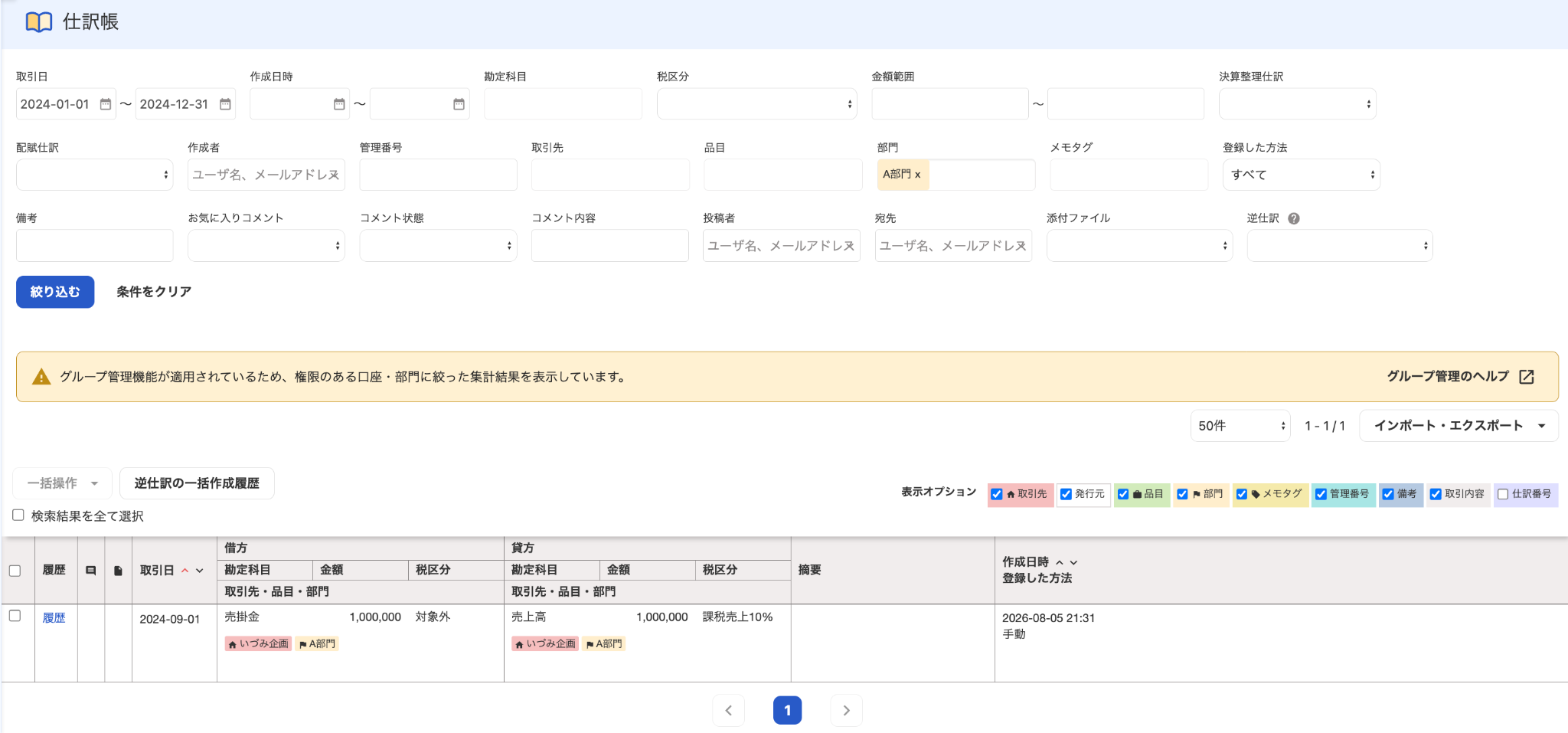Open calendar for 取引日 start date 2024-01-01
Image resolution: width=1568 pixels, height=733 pixels.
(x=106, y=104)
